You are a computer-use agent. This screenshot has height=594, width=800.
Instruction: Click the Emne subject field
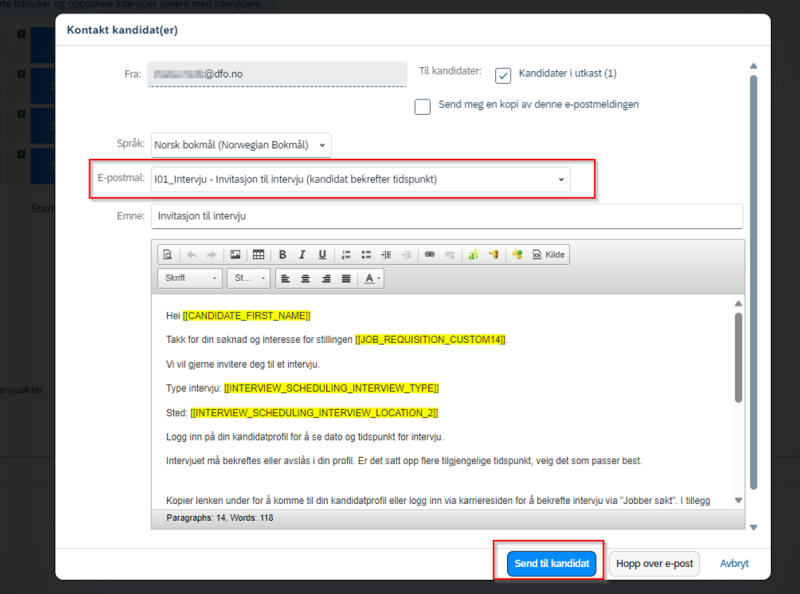click(x=447, y=216)
